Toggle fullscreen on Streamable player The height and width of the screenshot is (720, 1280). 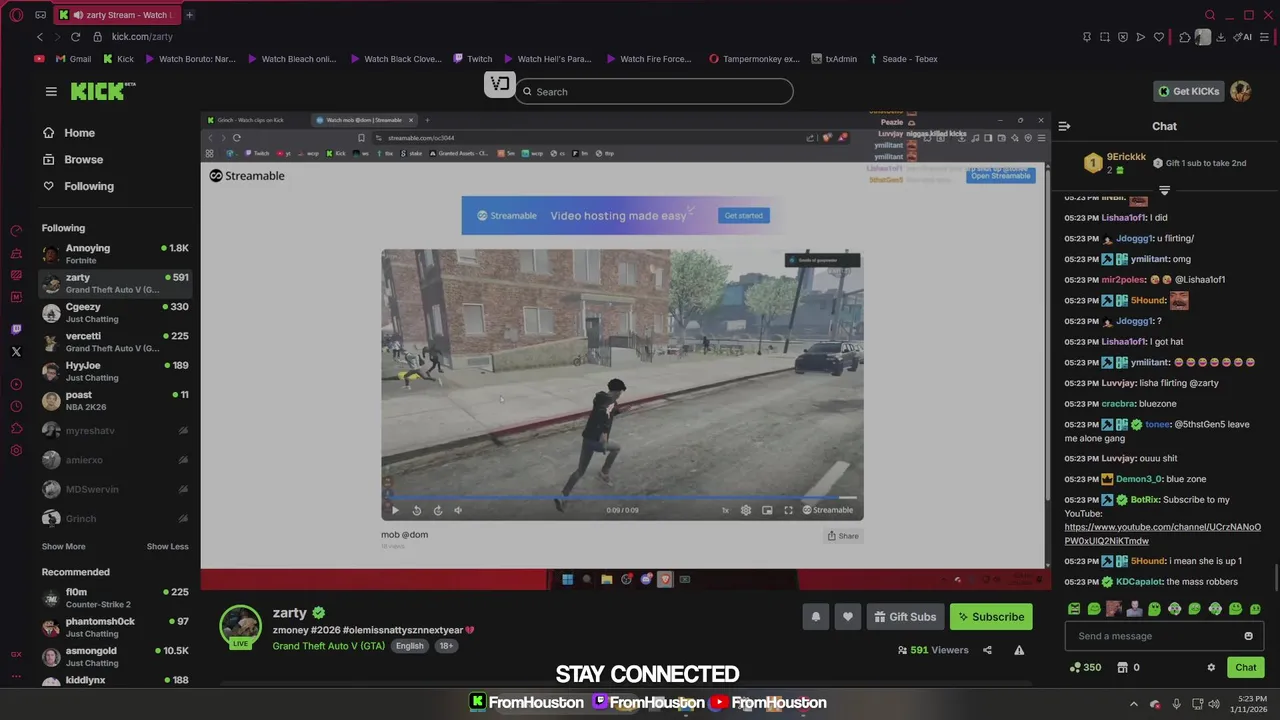click(x=788, y=510)
